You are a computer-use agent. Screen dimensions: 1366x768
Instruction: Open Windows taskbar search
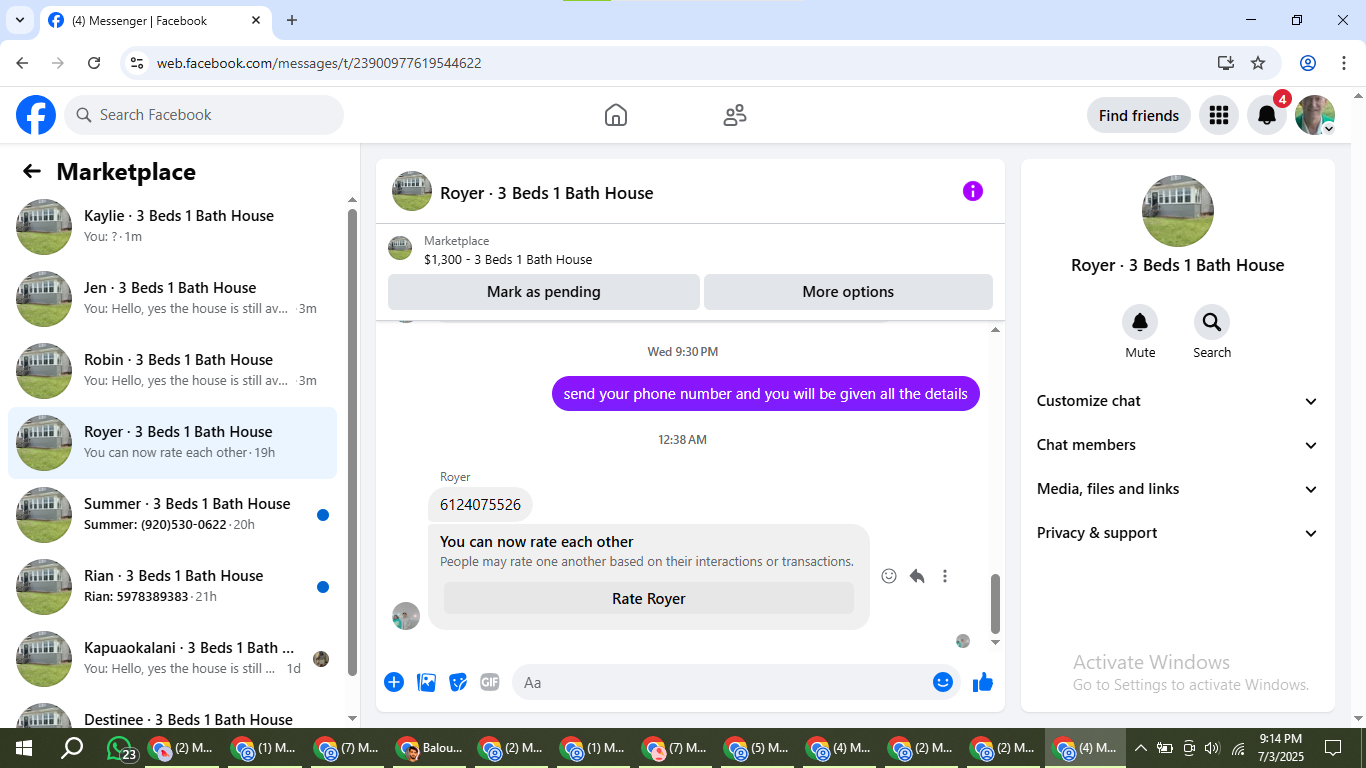[x=72, y=748]
